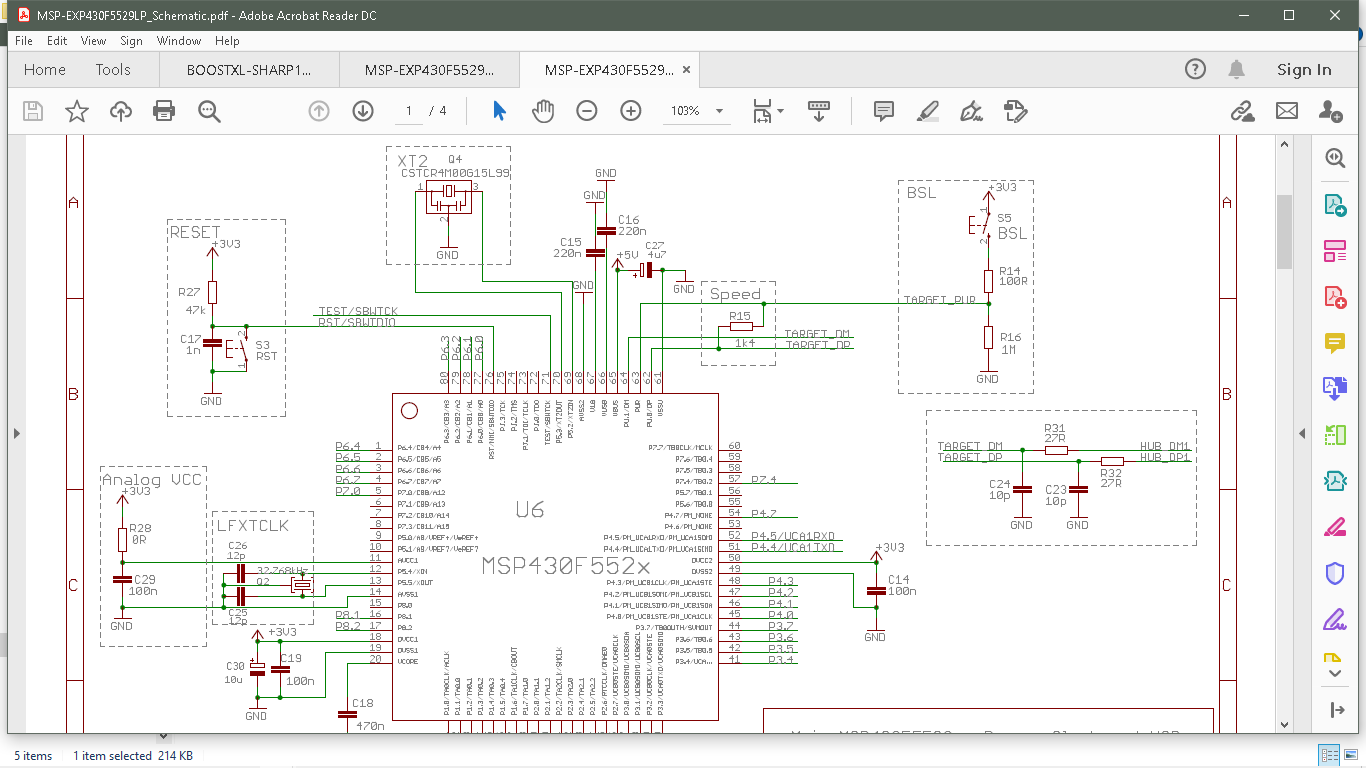This screenshot has height=768, width=1366.
Task: Click the Zoom in plus button
Action: click(x=631, y=111)
